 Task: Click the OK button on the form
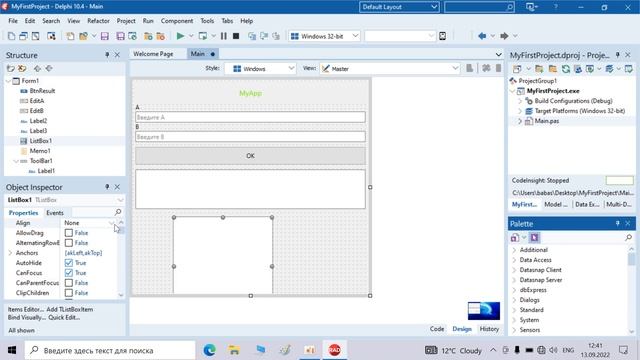(250, 156)
